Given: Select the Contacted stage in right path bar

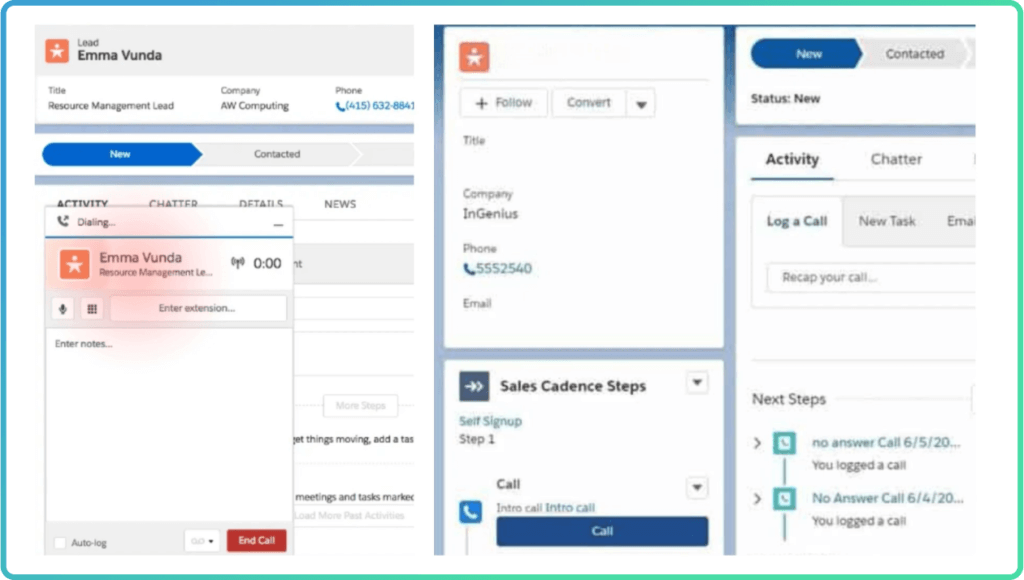Looking at the screenshot, I should 914,54.
